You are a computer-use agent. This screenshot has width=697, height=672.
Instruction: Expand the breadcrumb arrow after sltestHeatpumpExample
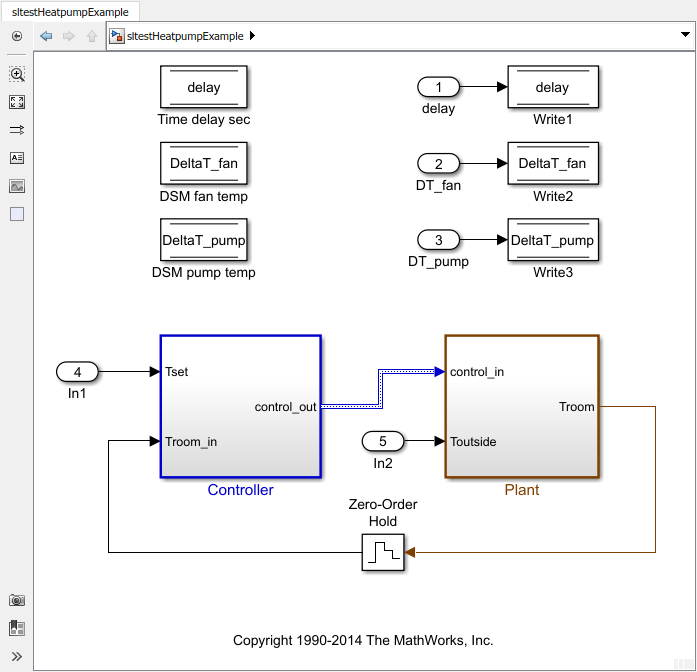pyautogui.click(x=252, y=36)
